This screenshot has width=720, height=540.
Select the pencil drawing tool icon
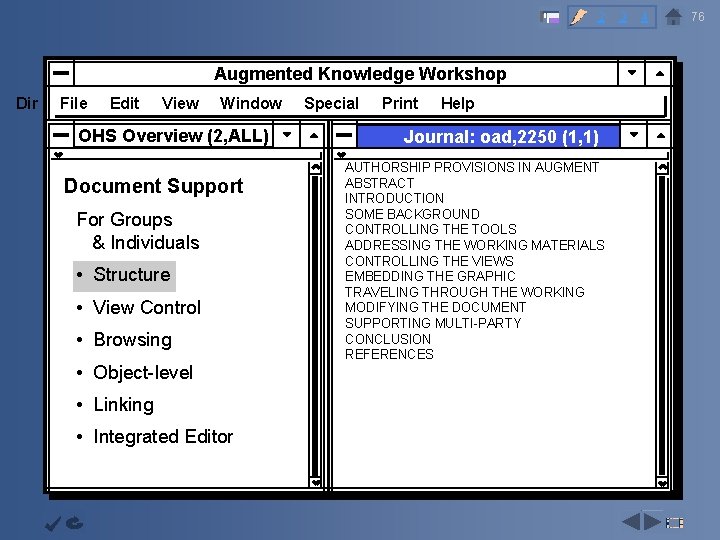pyautogui.click(x=579, y=17)
